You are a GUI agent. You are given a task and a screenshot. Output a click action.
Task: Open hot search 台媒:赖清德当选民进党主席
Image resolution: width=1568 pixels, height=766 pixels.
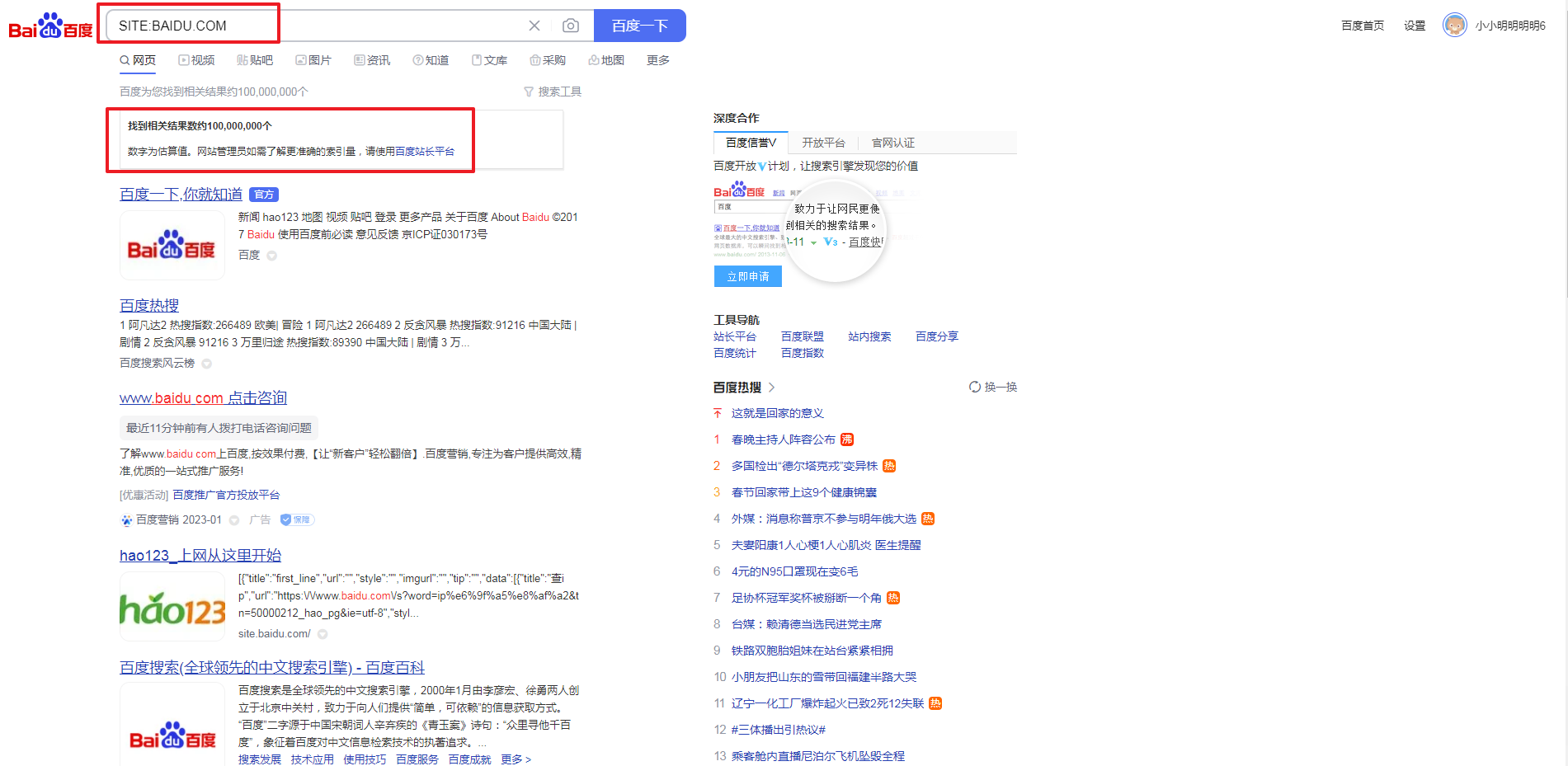point(807,624)
